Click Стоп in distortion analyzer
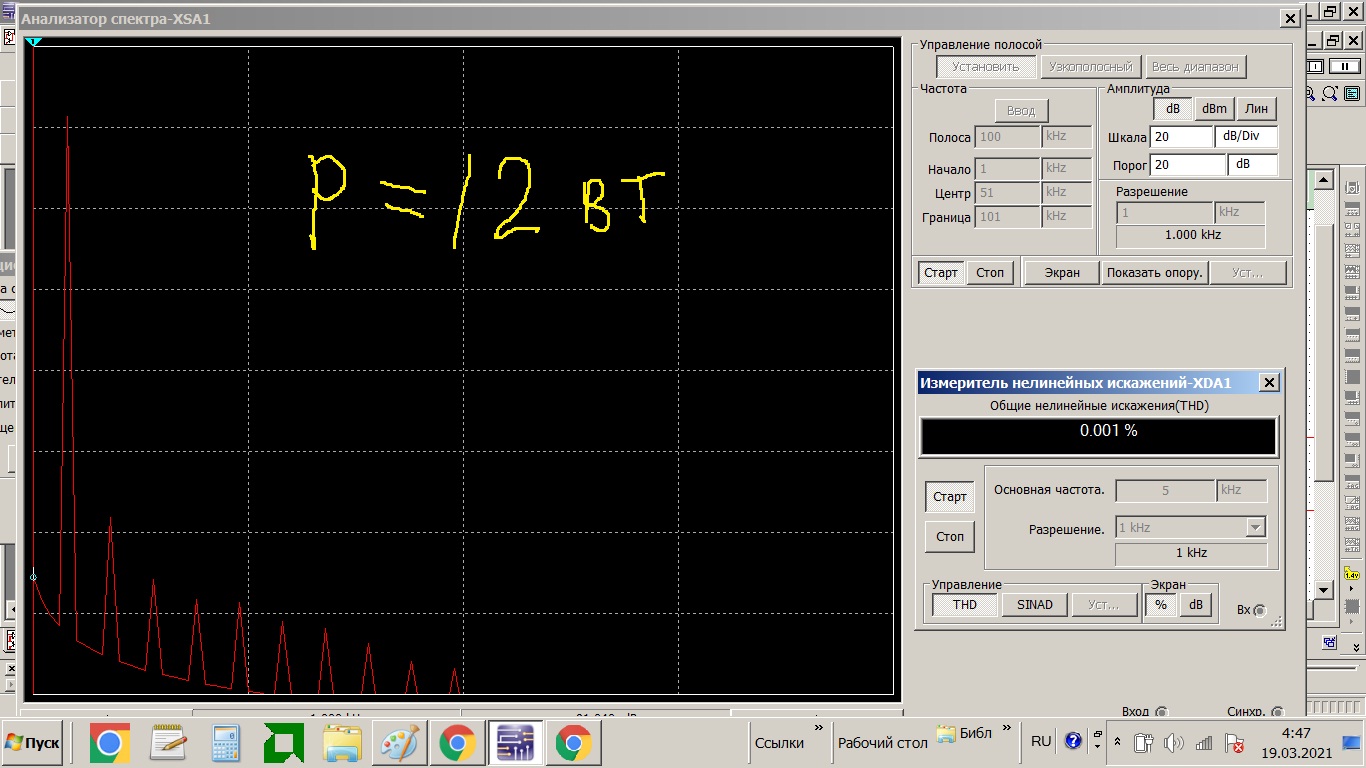Viewport: 1366px width, 768px height. point(950,536)
